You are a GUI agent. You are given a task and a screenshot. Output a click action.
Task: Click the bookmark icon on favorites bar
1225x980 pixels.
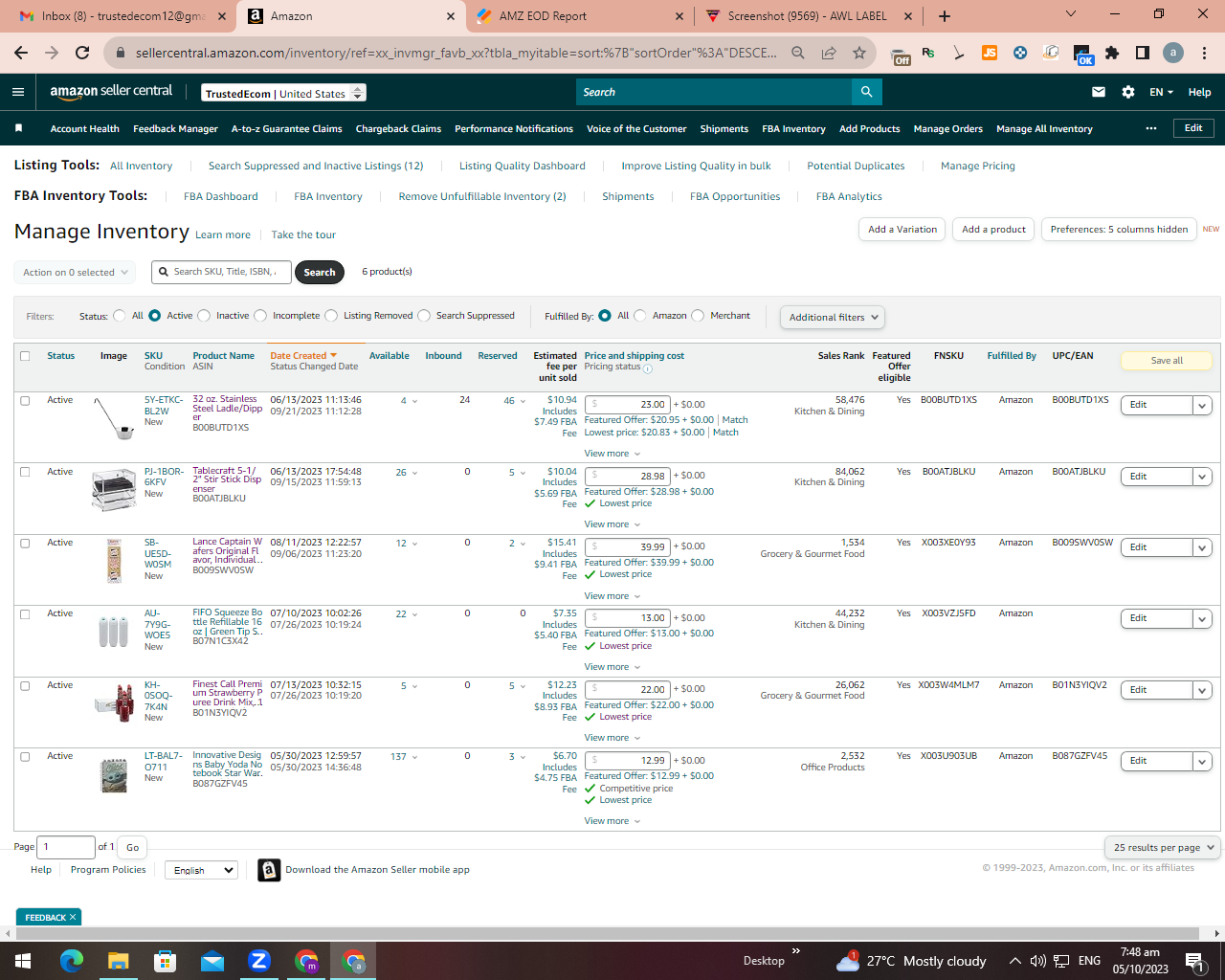click(18, 128)
